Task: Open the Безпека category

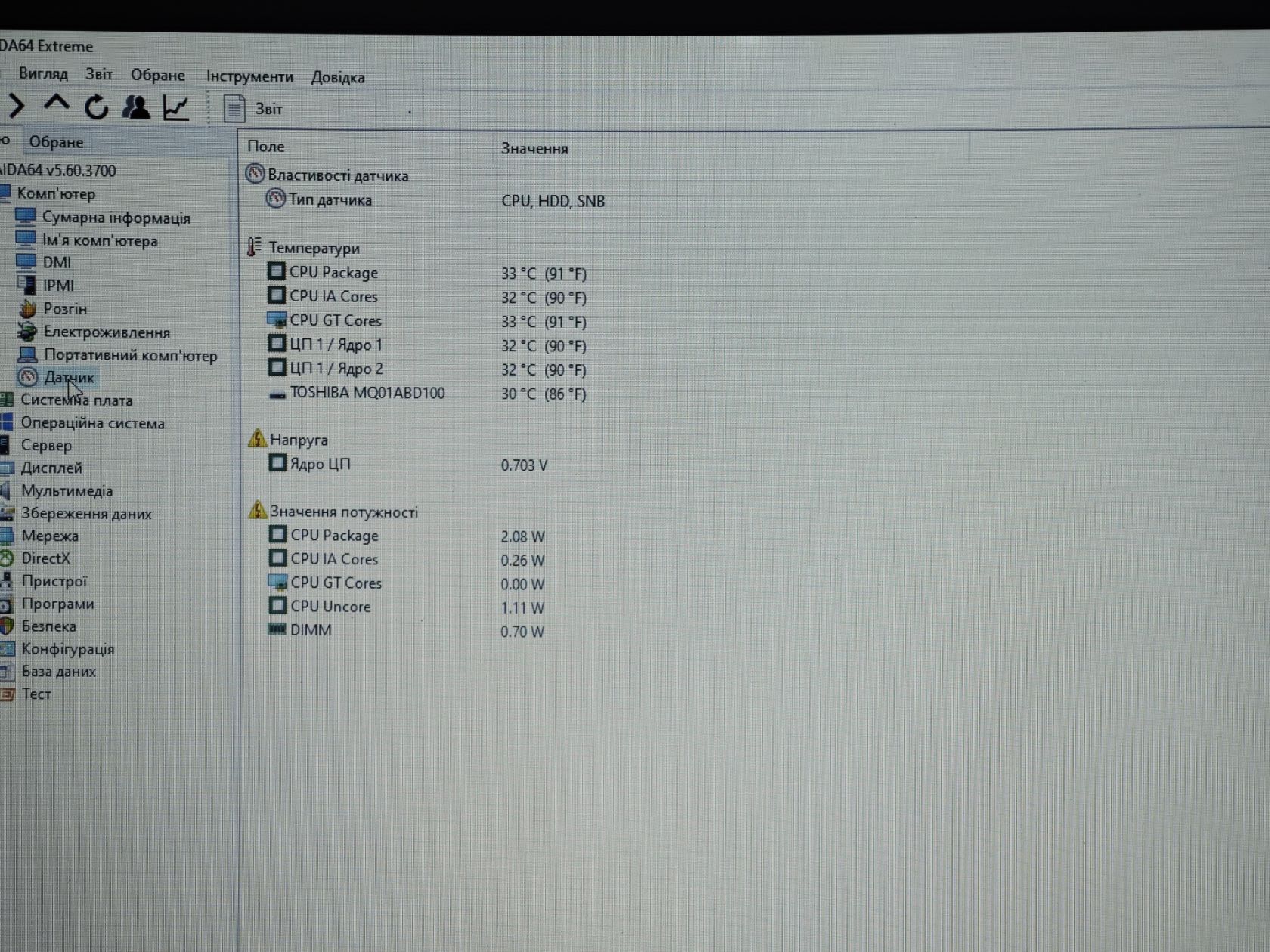Action: click(x=39, y=626)
